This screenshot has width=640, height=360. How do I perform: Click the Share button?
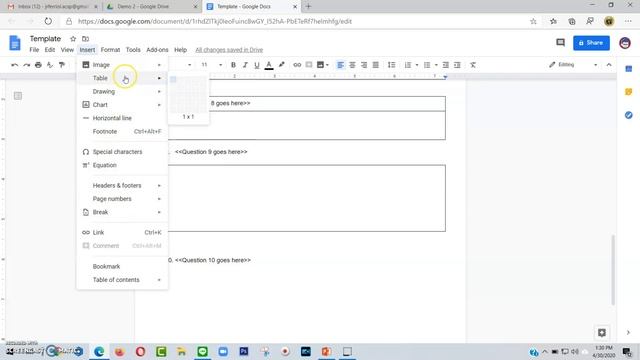[x=591, y=43]
